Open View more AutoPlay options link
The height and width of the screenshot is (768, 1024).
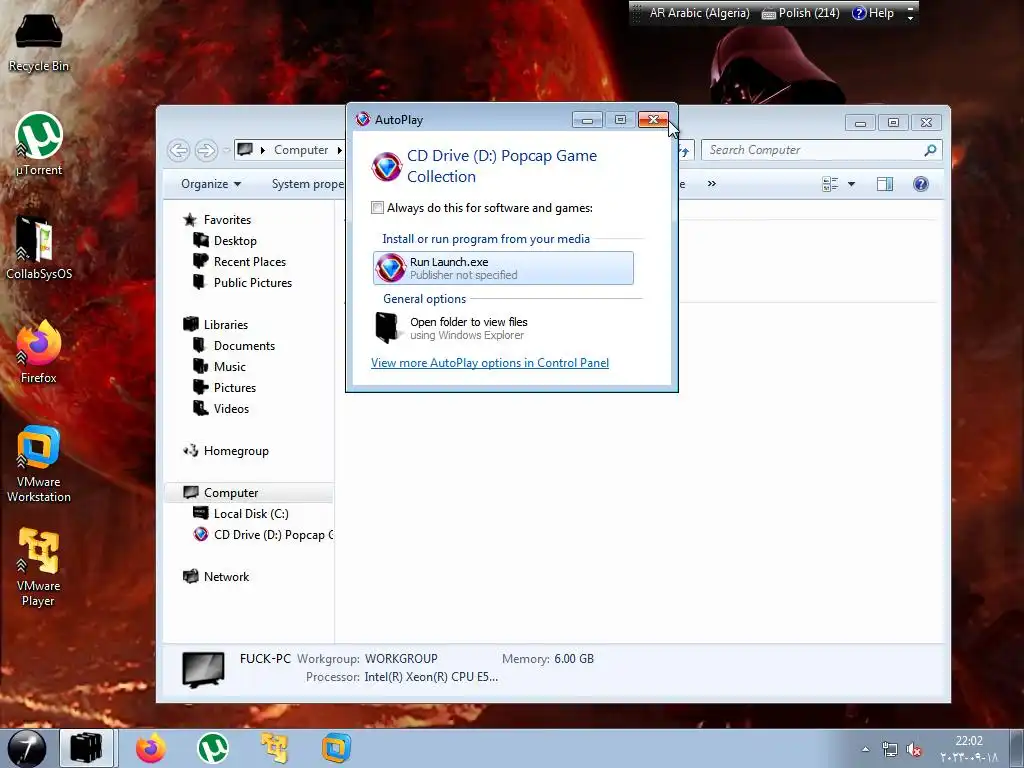click(x=490, y=363)
